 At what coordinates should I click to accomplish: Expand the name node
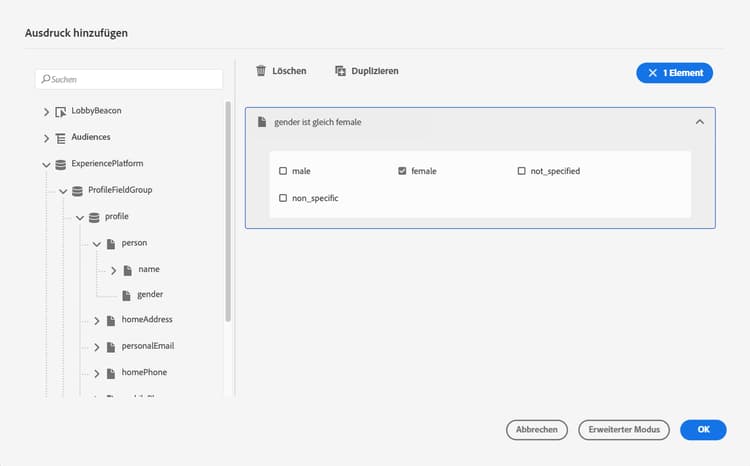pos(113,270)
